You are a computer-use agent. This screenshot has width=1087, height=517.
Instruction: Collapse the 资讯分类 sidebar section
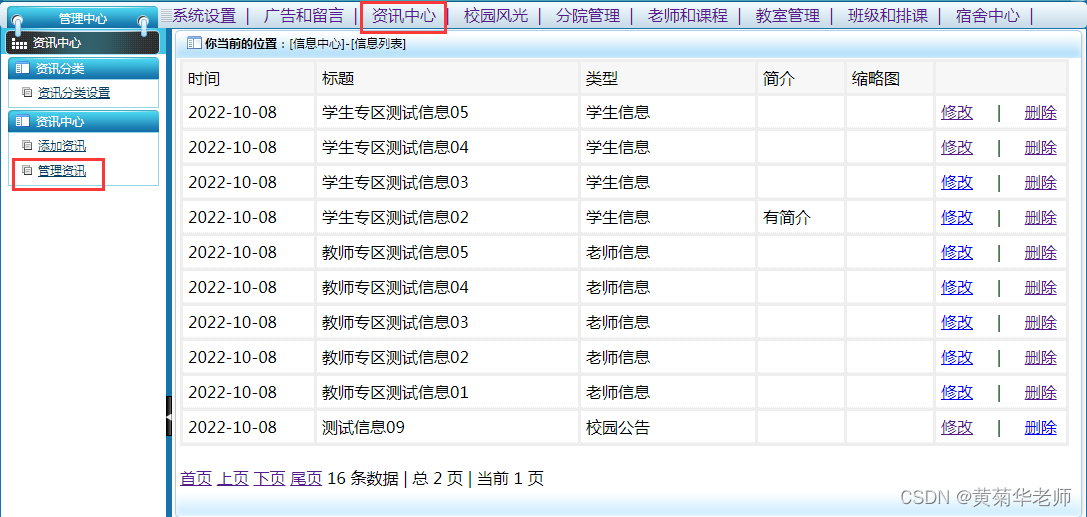(x=84, y=69)
